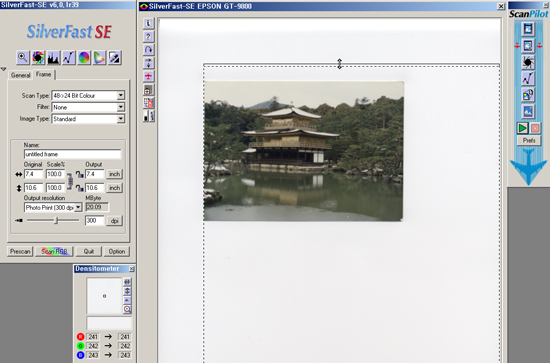Open the Option button
This screenshot has height=363, width=550.
click(117, 251)
